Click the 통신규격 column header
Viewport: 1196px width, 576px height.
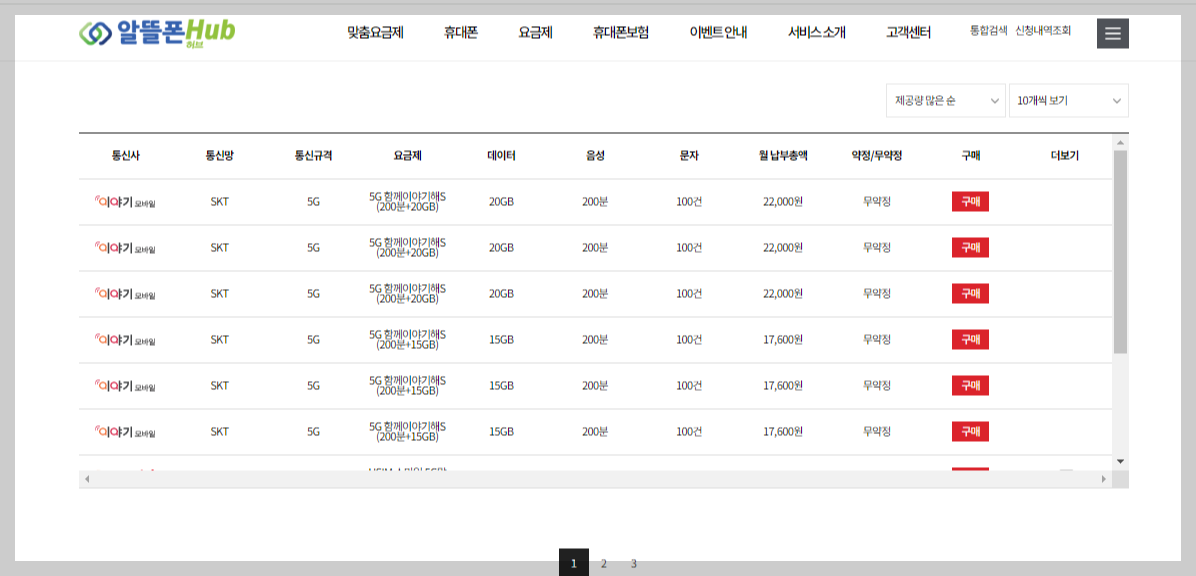pos(313,156)
